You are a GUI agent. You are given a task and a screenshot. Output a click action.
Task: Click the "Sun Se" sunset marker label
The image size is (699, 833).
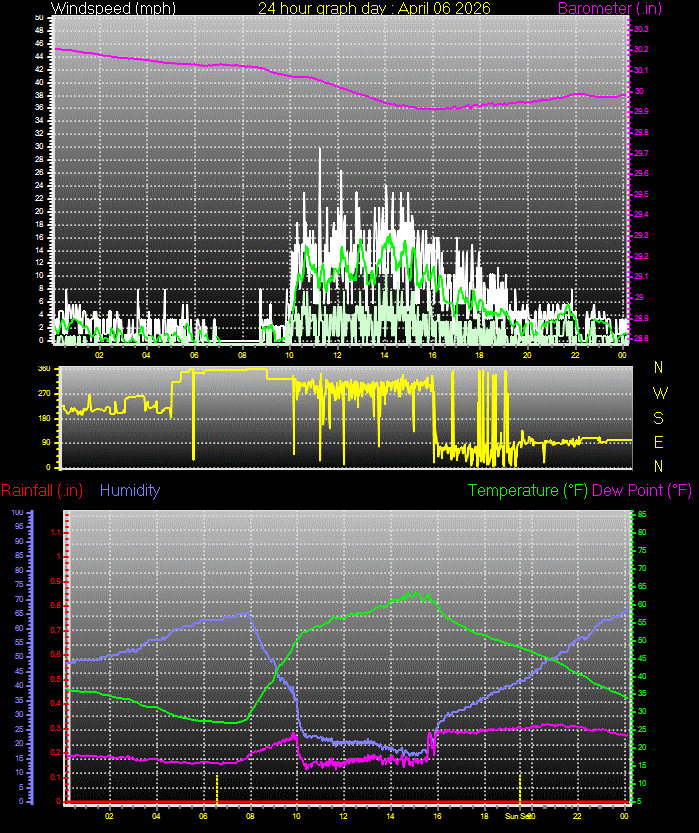[x=516, y=816]
